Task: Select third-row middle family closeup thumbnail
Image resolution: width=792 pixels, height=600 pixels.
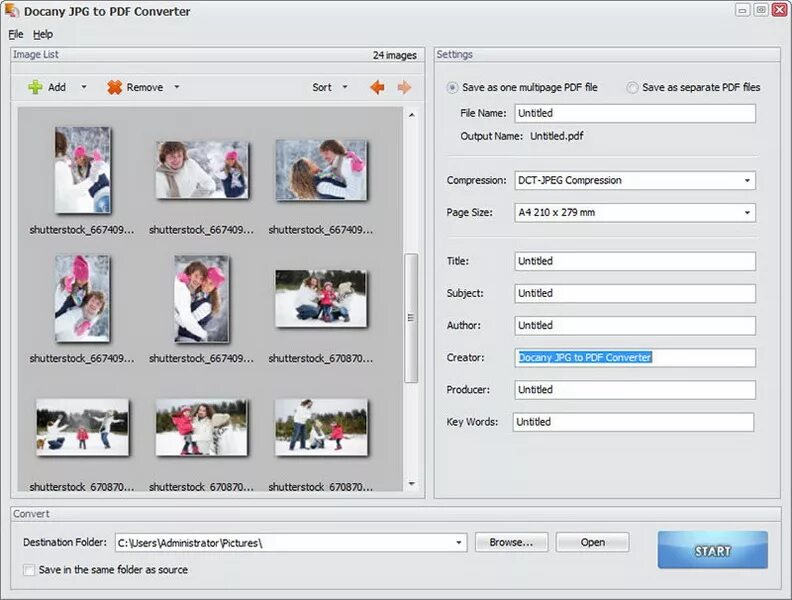Action: pos(202,428)
